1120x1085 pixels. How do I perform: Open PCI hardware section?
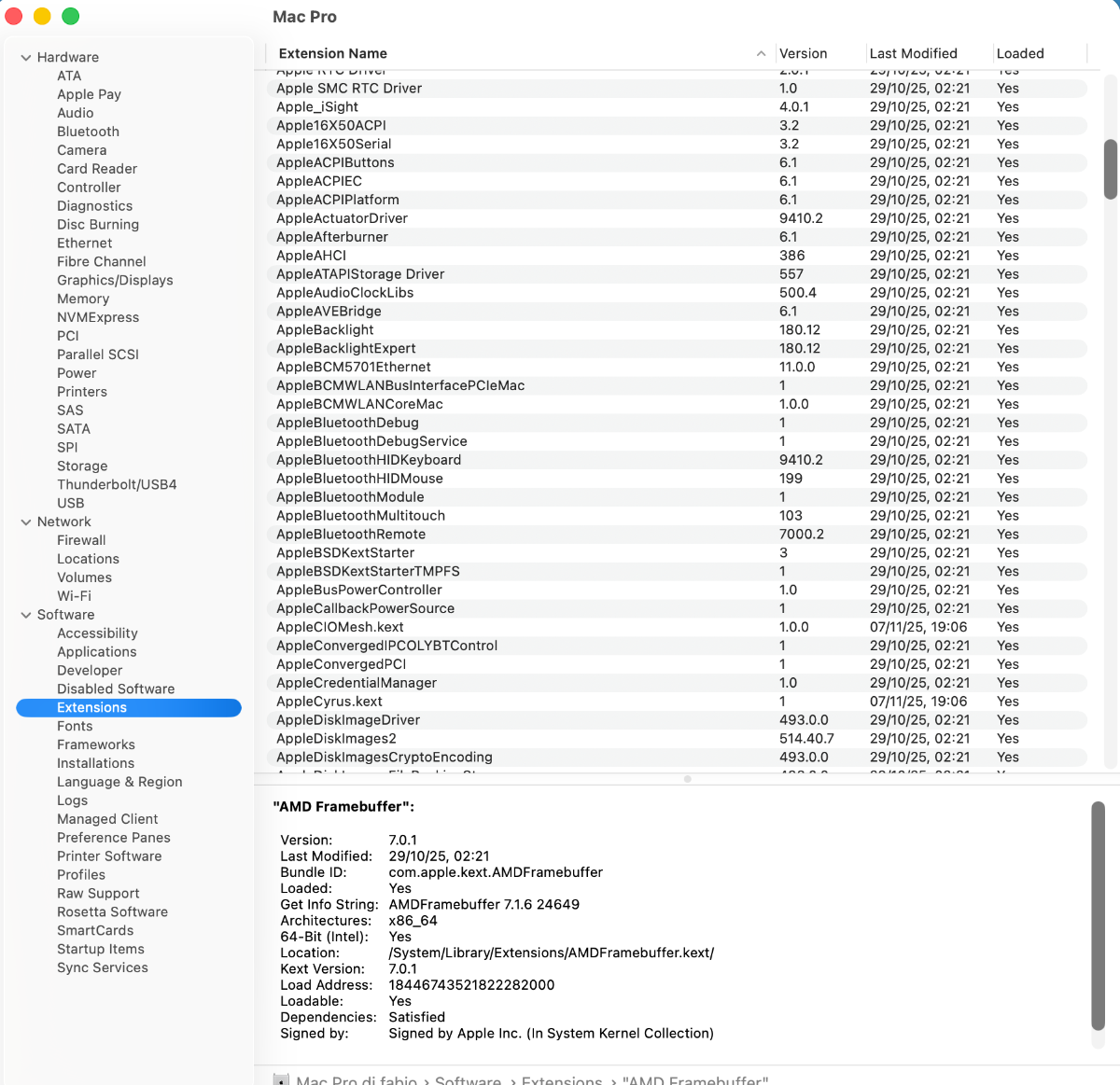point(68,336)
